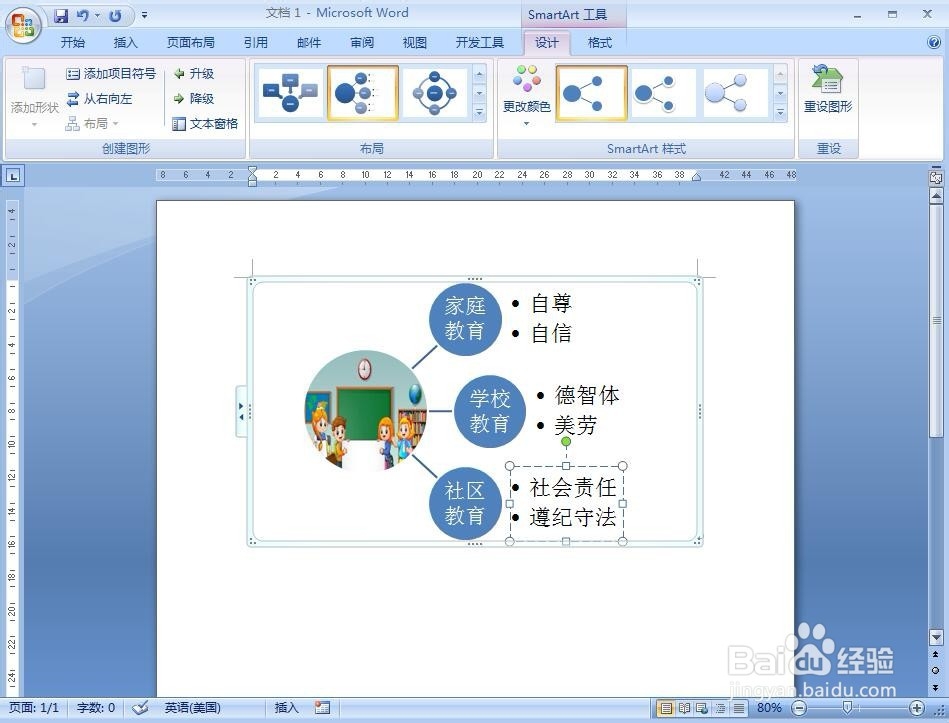Click the bullet text 社会责任
This screenshot has height=723, width=949.
click(x=573, y=487)
